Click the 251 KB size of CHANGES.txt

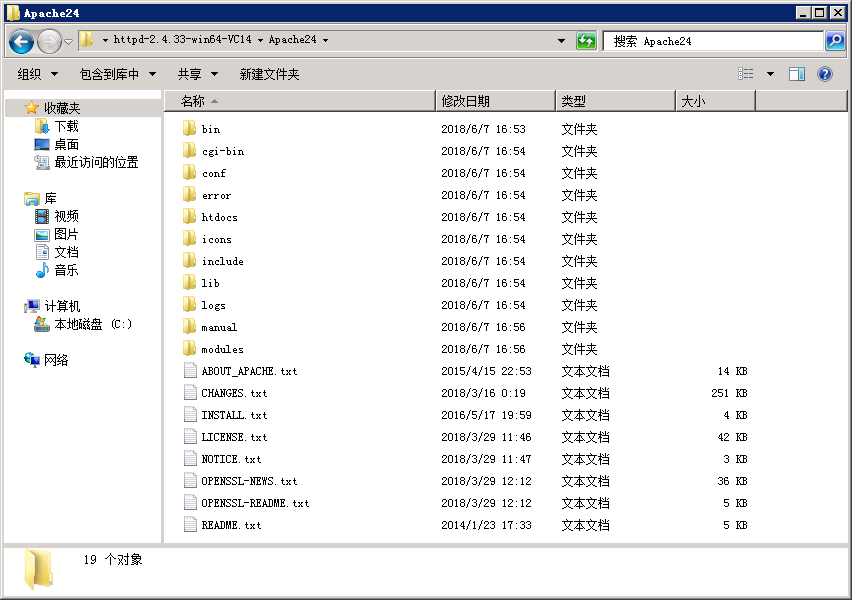click(x=729, y=393)
